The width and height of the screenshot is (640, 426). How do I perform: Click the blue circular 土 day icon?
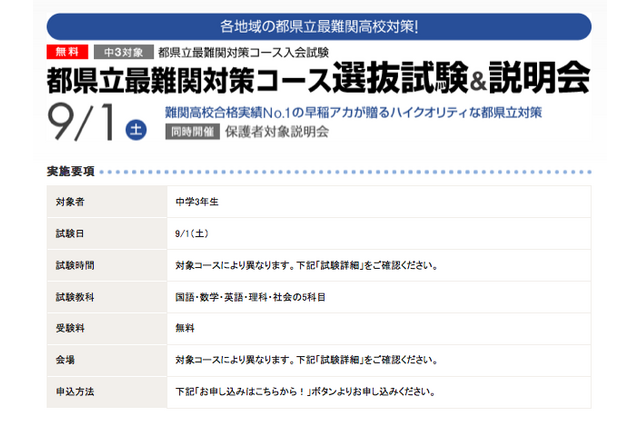point(136,130)
